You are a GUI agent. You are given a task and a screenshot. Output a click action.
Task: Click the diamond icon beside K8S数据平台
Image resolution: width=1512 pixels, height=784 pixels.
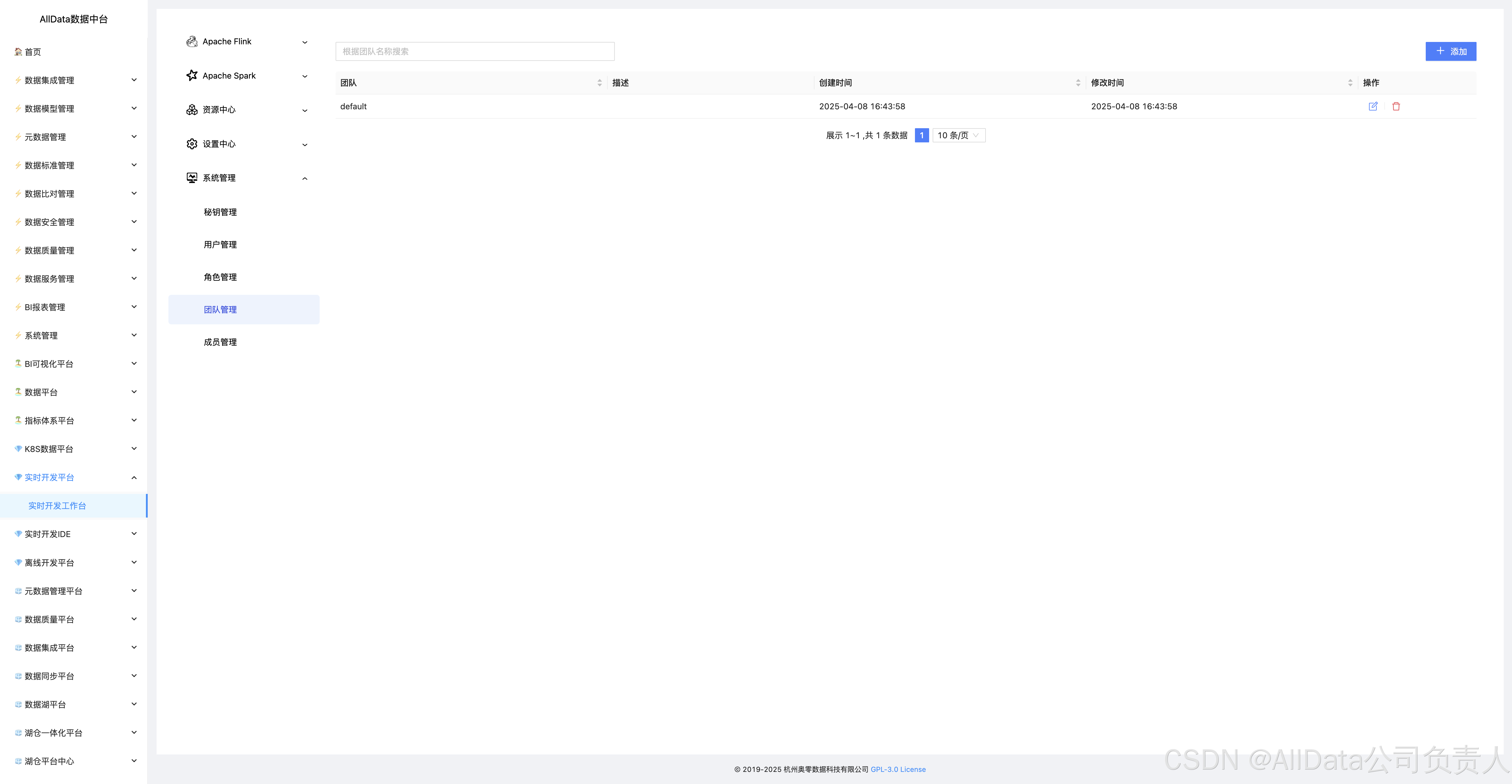18,449
